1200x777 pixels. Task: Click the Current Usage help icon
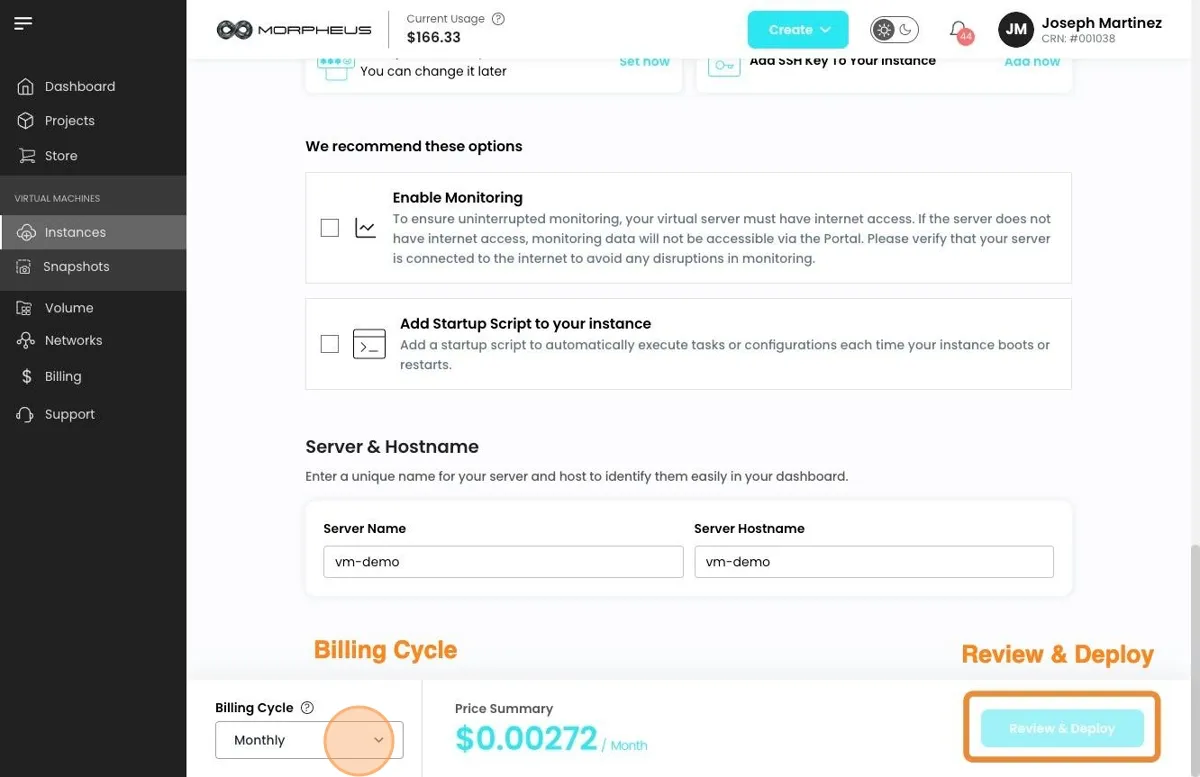click(499, 19)
